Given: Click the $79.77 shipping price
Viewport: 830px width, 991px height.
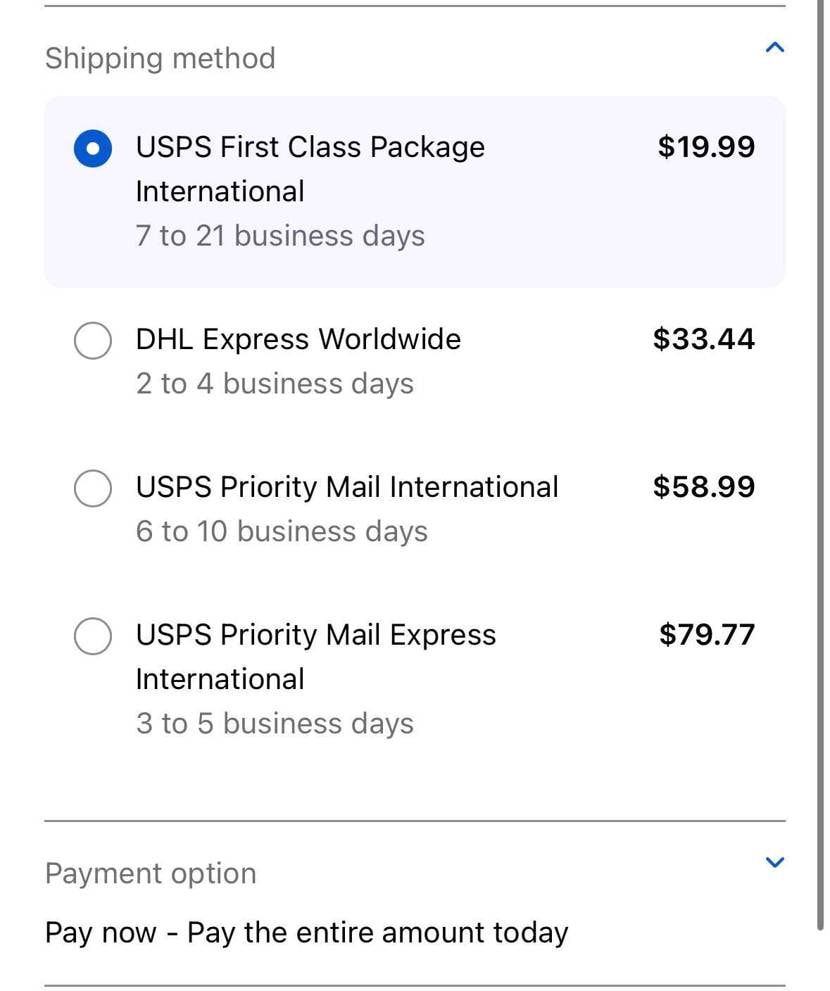Looking at the screenshot, I should coord(707,635).
